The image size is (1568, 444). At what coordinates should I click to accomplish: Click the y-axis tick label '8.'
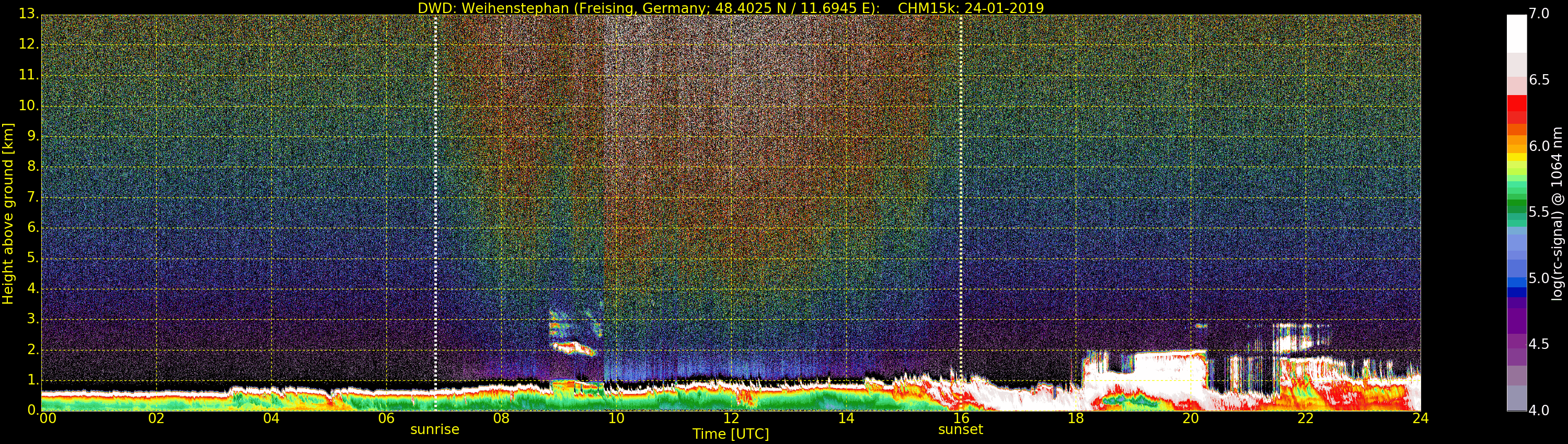tap(33, 166)
